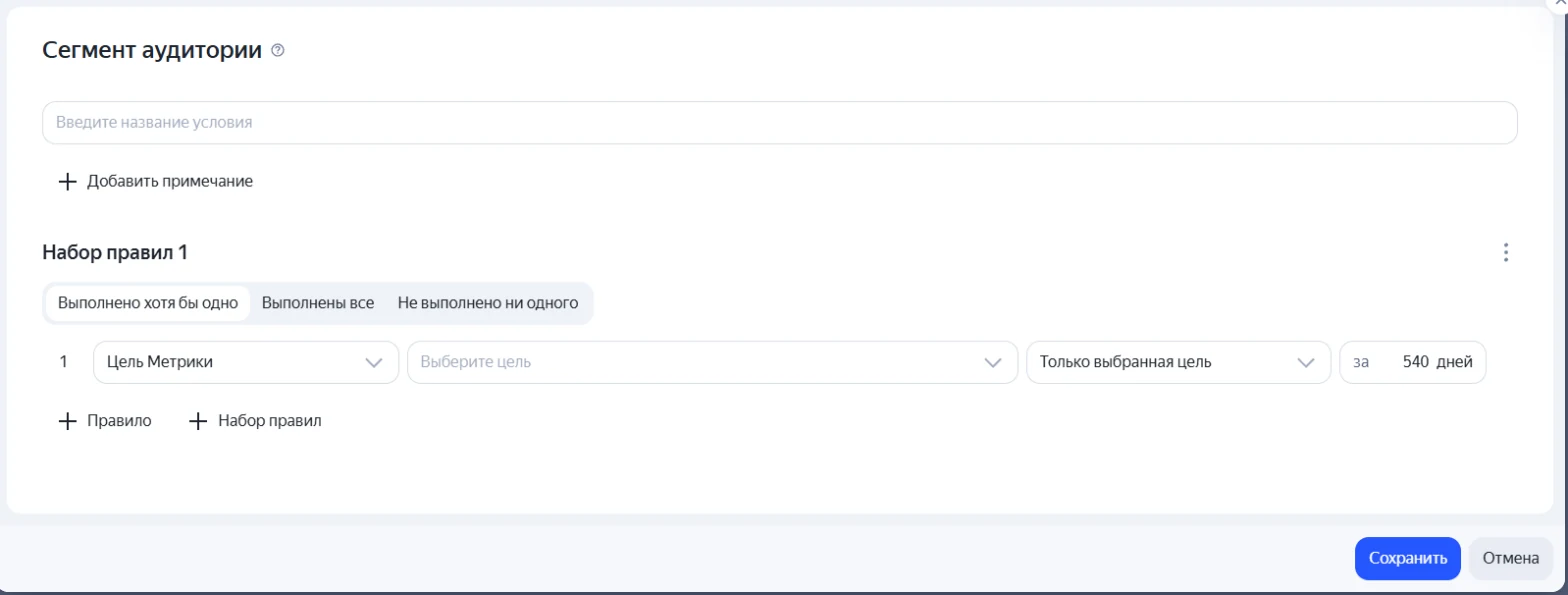Click the plus icon beside Правило
This screenshot has width=1568, height=595.
click(67, 421)
